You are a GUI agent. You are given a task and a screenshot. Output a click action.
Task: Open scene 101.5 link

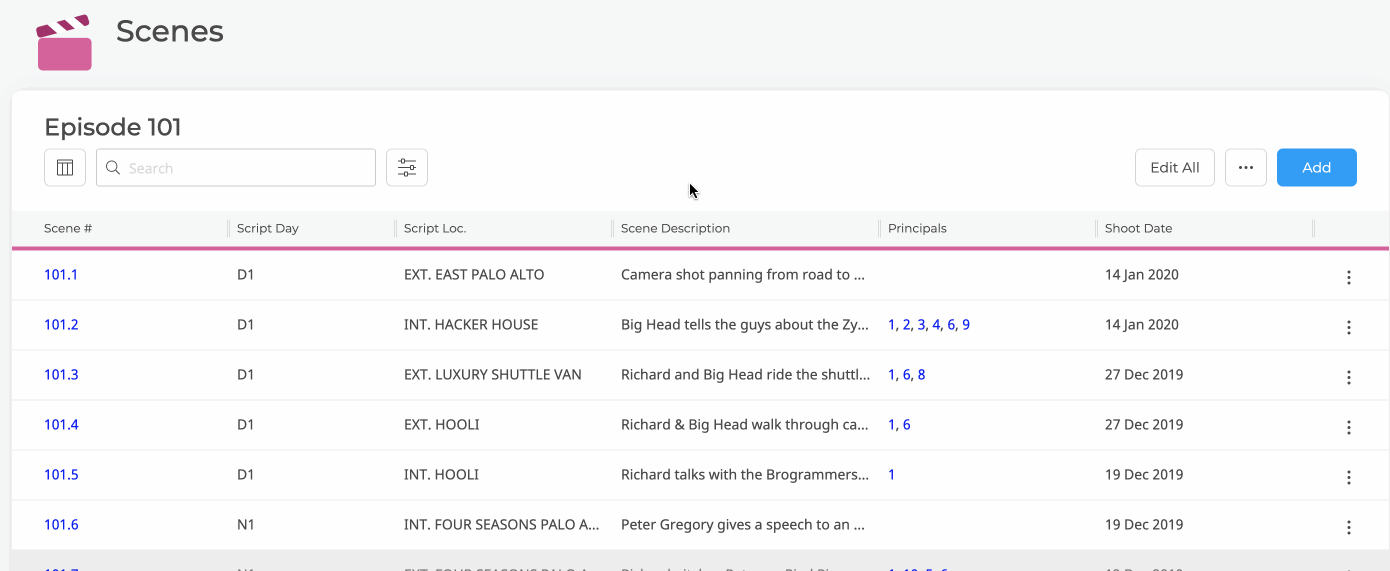pyautogui.click(x=61, y=474)
